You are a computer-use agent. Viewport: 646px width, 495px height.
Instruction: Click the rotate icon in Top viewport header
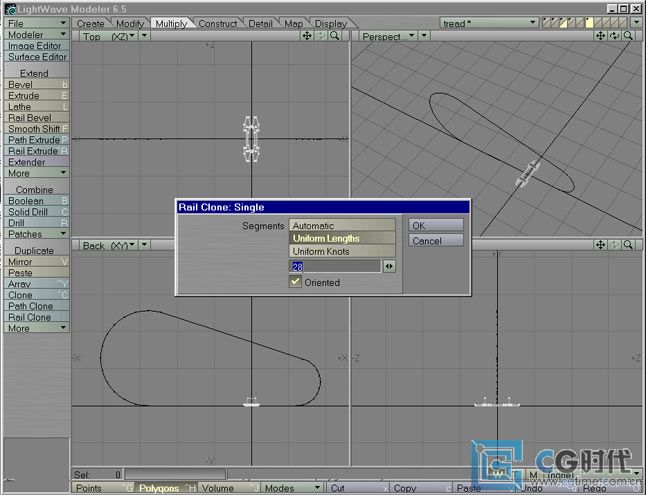[321, 36]
